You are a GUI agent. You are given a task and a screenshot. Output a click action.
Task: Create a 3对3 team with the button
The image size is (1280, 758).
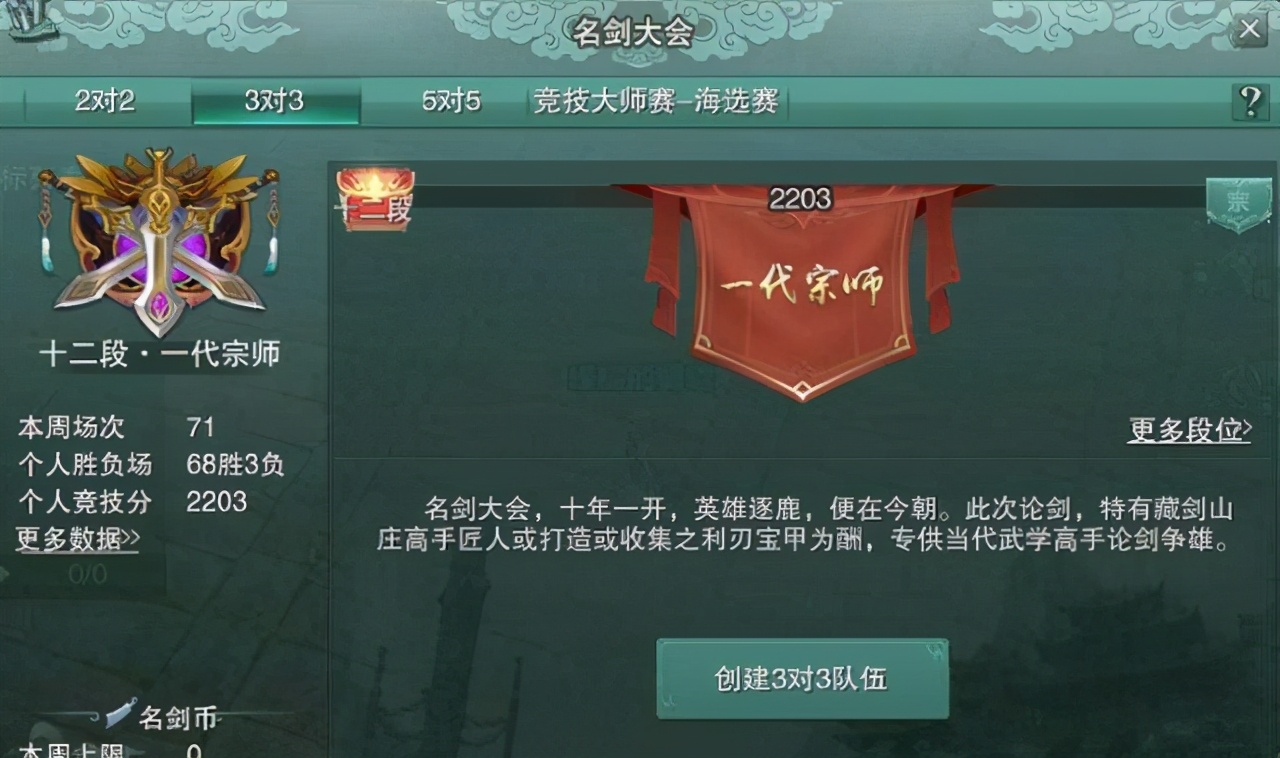(802, 679)
